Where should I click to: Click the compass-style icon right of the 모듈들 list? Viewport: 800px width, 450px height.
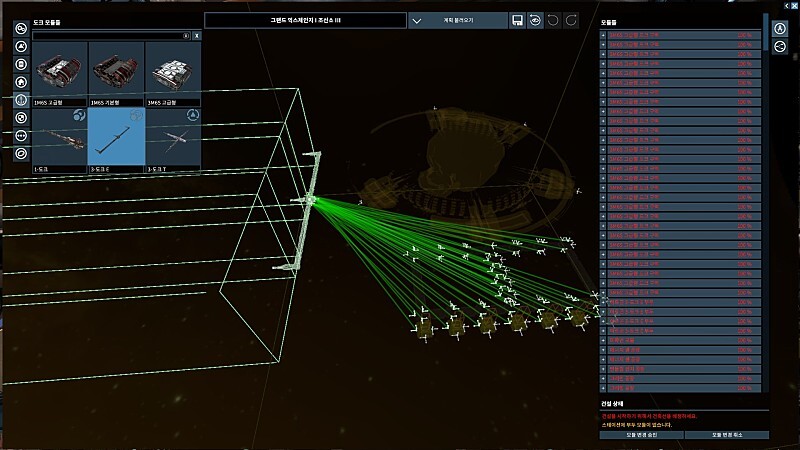tap(780, 28)
